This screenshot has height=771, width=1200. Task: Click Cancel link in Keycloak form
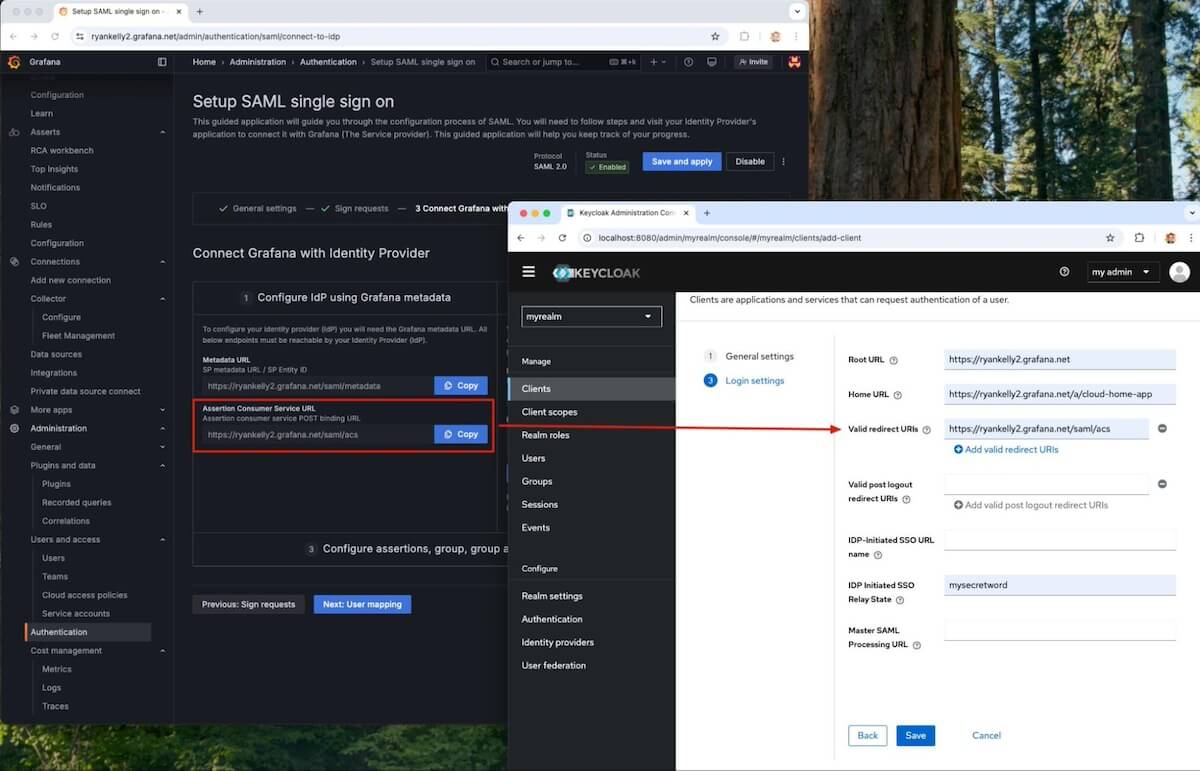click(x=986, y=735)
